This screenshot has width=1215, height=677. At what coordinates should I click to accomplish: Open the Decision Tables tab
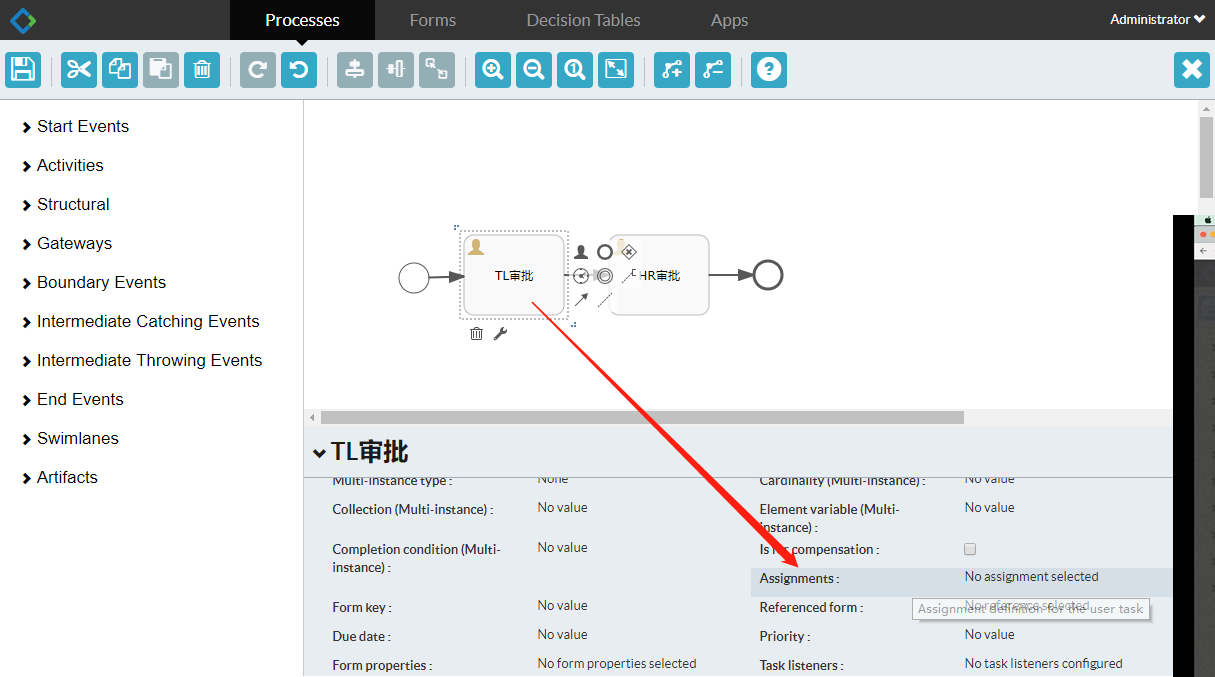click(x=583, y=20)
